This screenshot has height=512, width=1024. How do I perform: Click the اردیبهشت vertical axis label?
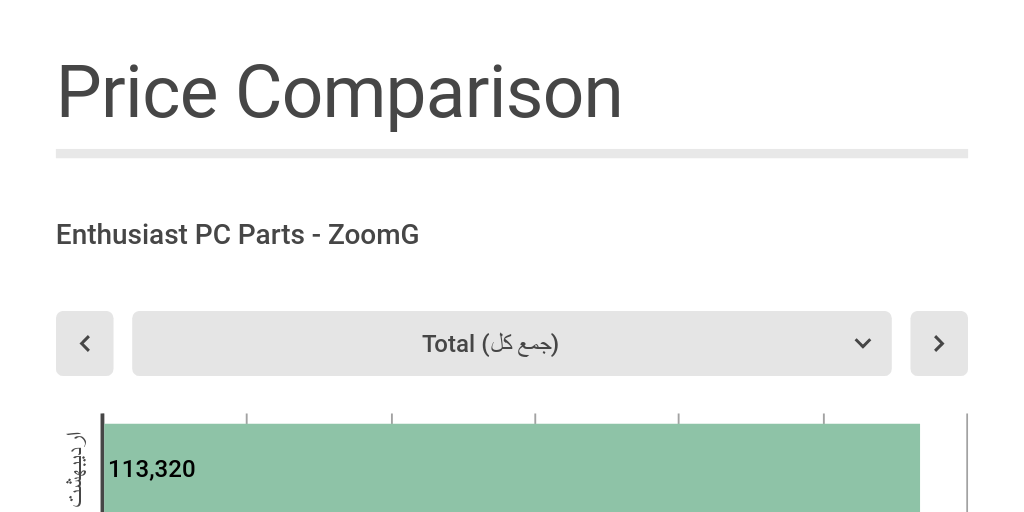tap(76, 468)
